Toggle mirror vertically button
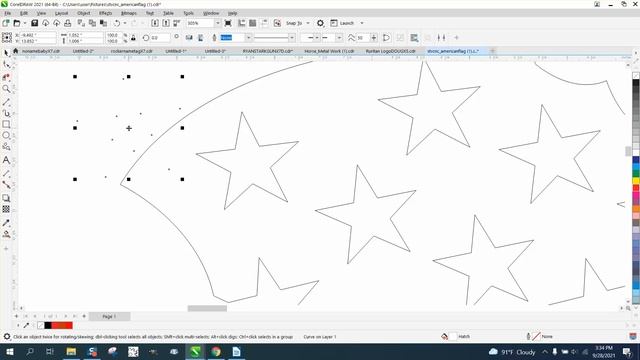 (x=200, y=38)
